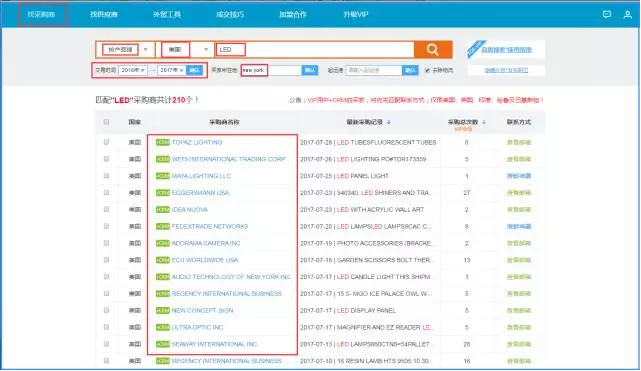The width and height of the screenshot is (641, 371).
Task: Click green badge beside MAYA LIGHTING LLC
Action: coord(163,176)
